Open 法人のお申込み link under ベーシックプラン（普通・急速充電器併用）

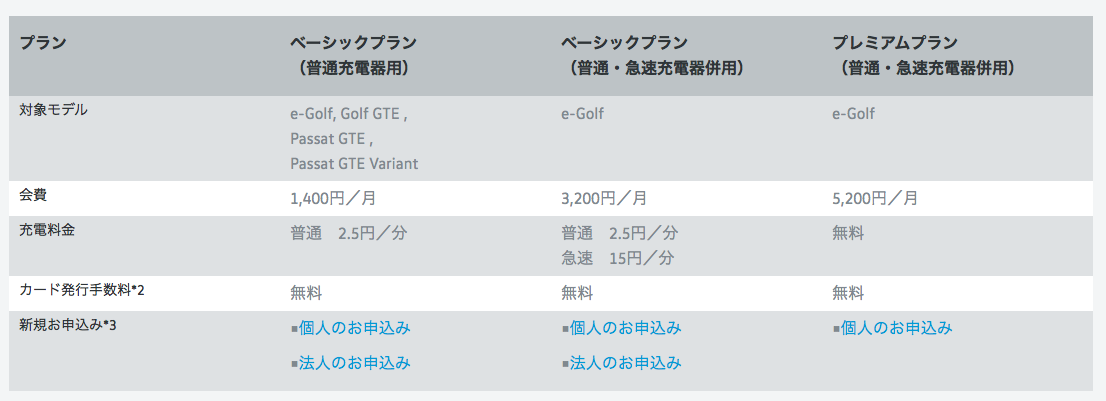(x=625, y=363)
